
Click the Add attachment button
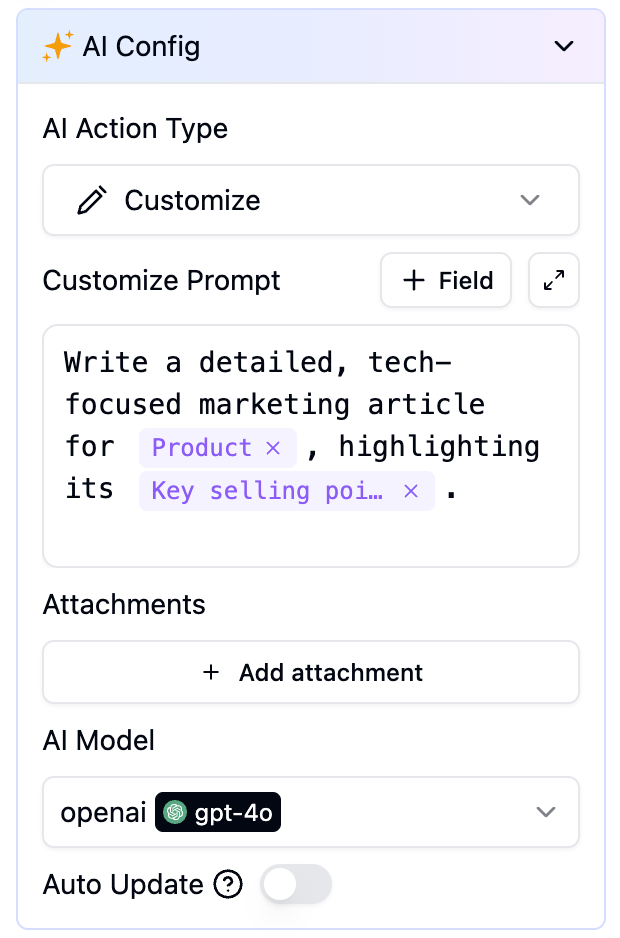point(311,672)
